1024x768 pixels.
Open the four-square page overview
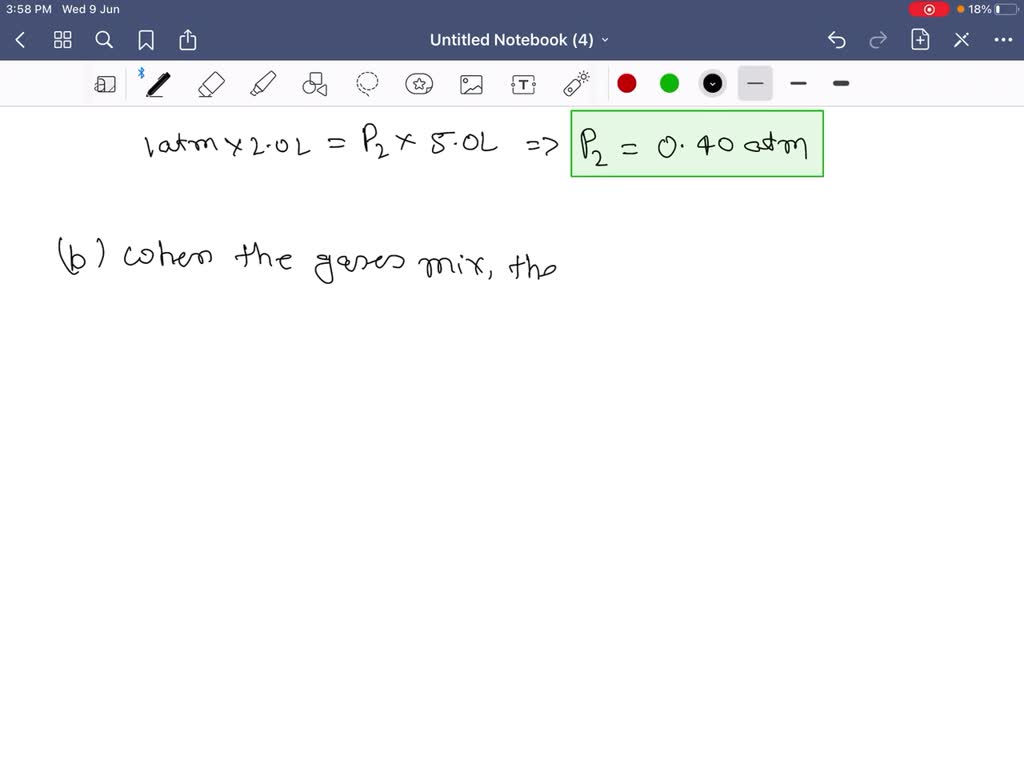point(62,40)
